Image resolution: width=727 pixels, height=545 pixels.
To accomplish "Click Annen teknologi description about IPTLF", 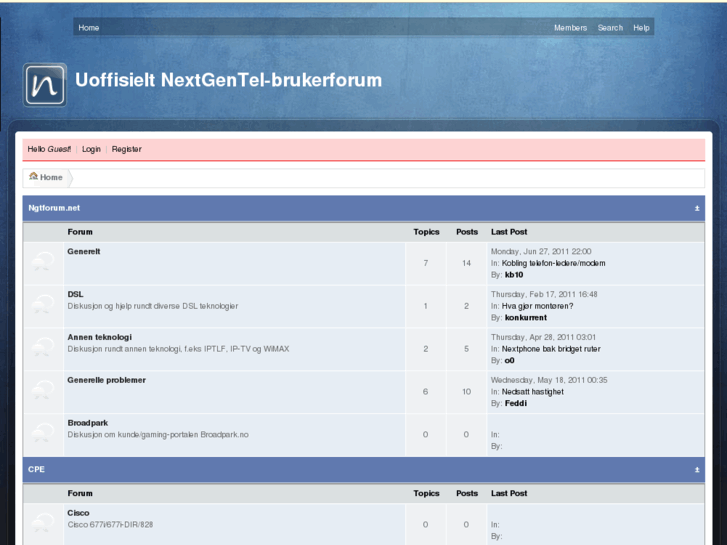I will 179,349.
